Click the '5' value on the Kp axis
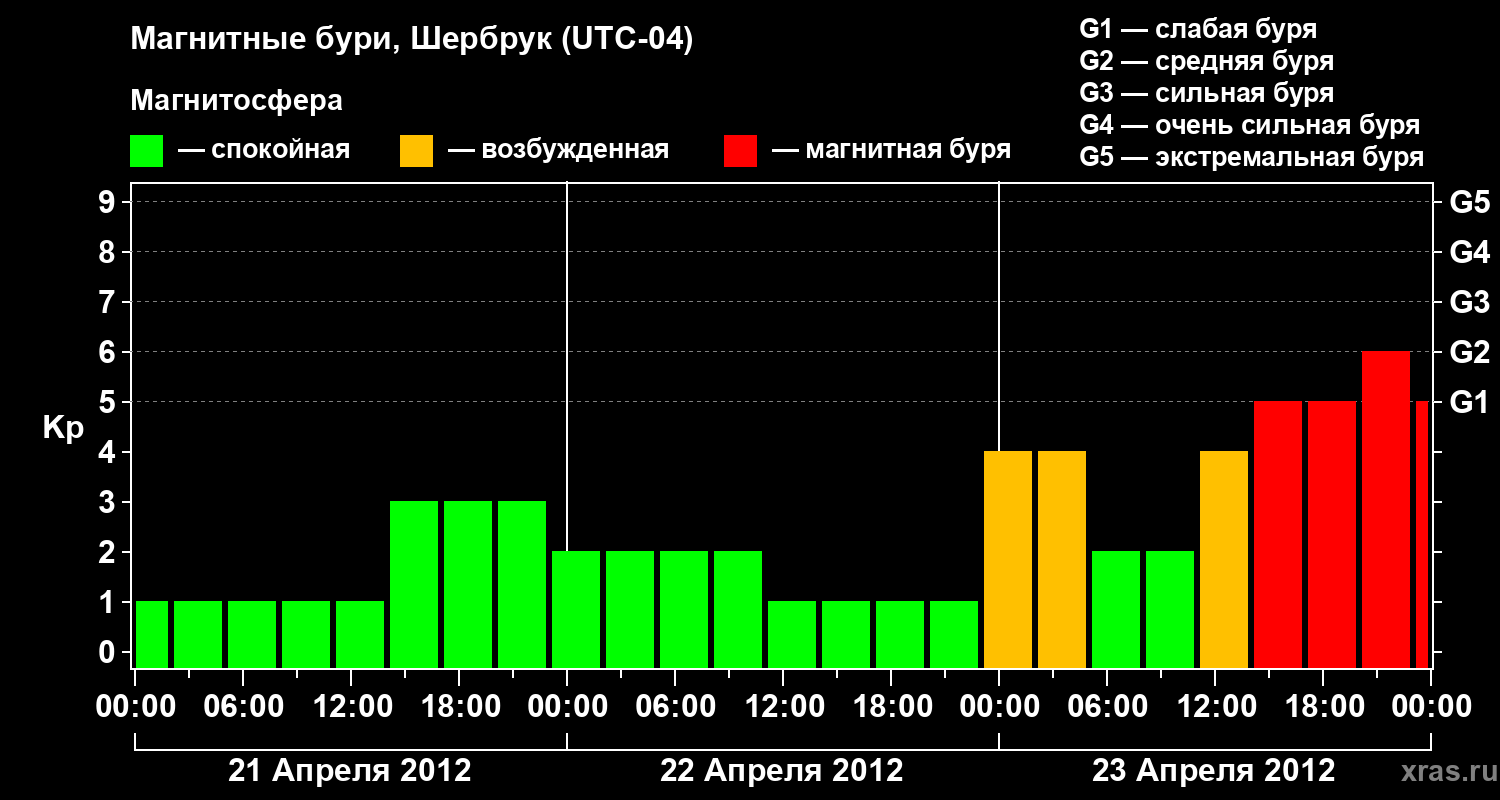The height and width of the screenshot is (800, 1500). pyautogui.click(x=109, y=402)
